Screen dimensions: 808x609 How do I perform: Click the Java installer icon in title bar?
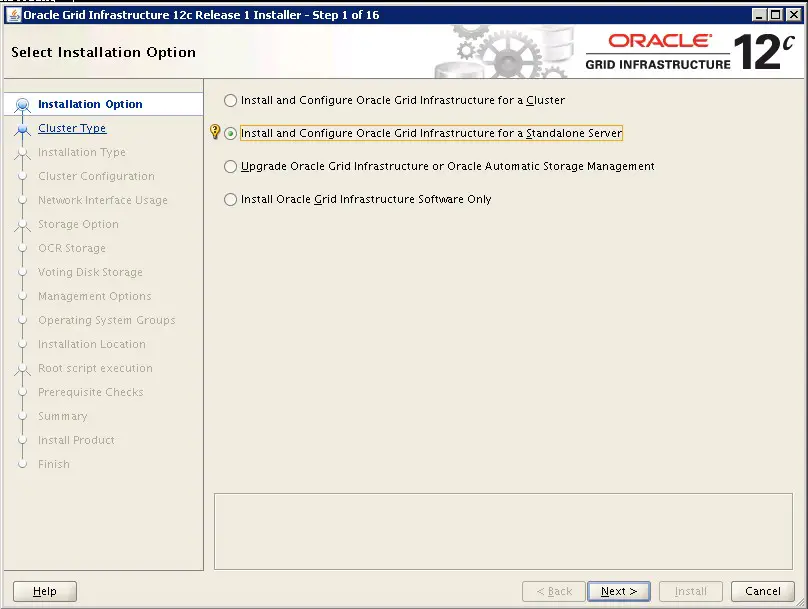[15, 15]
